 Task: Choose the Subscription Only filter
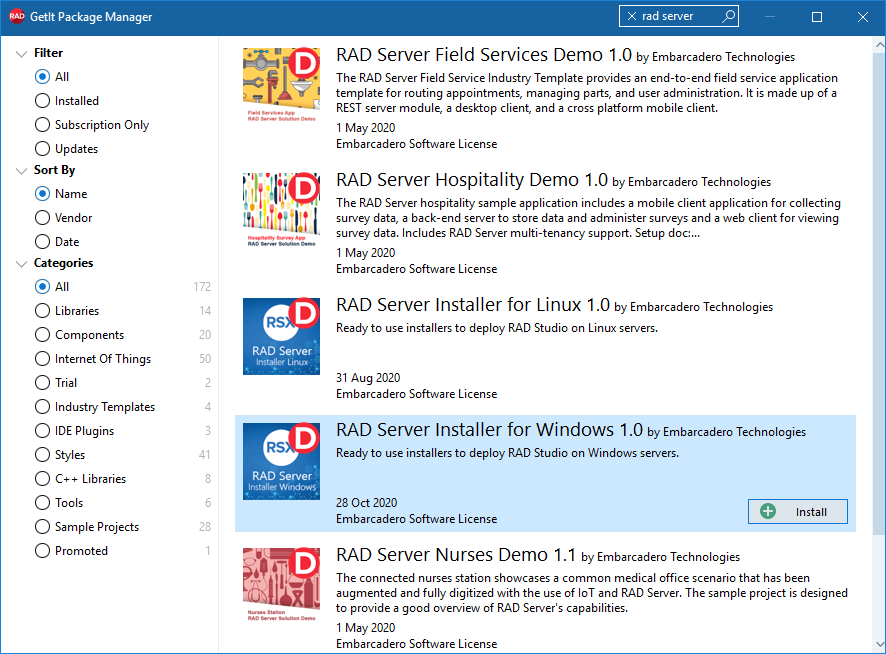[x=92, y=124]
